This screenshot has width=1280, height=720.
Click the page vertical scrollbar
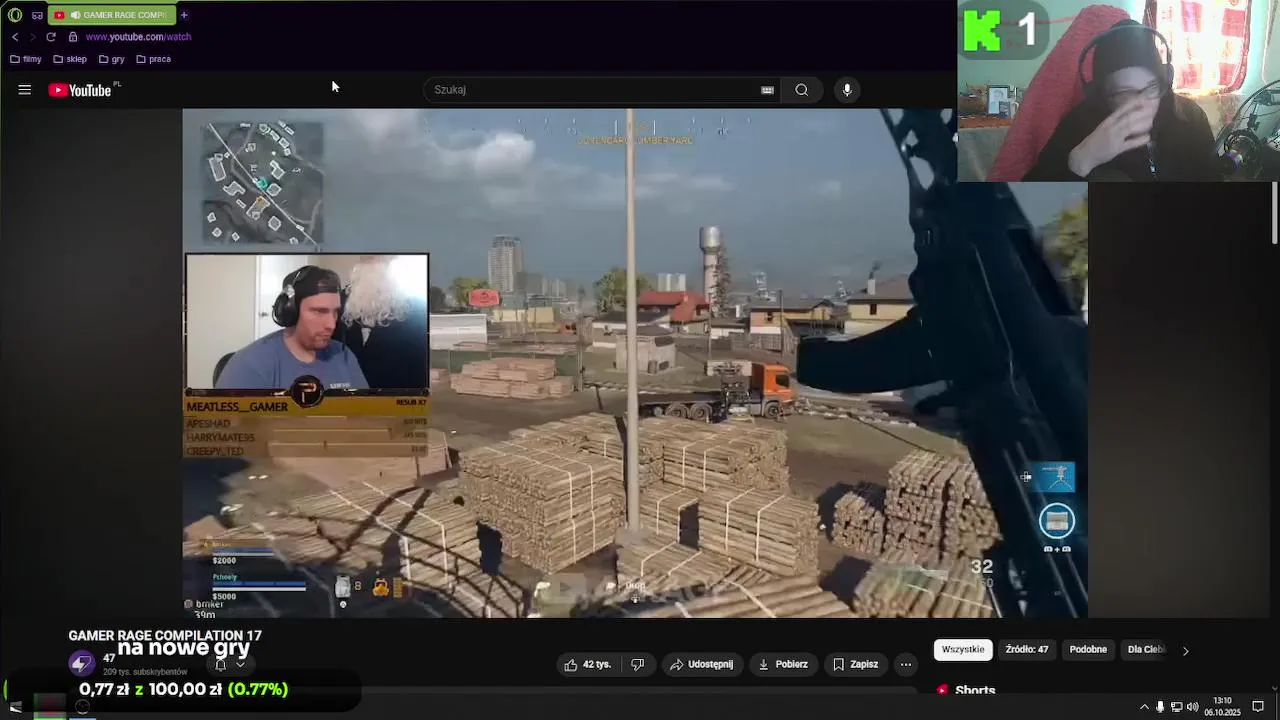[x=1274, y=212]
